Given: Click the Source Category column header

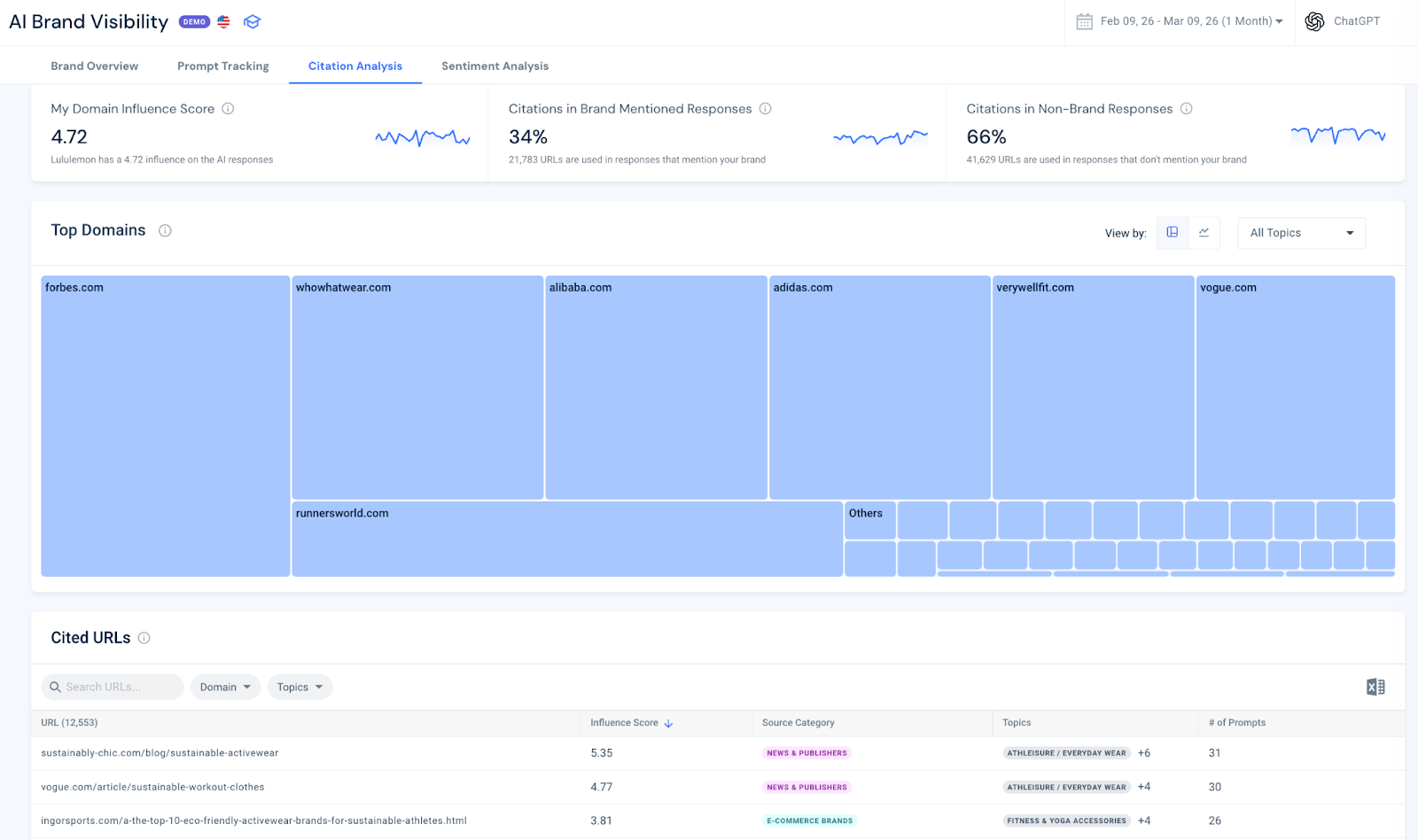Looking at the screenshot, I should (799, 723).
